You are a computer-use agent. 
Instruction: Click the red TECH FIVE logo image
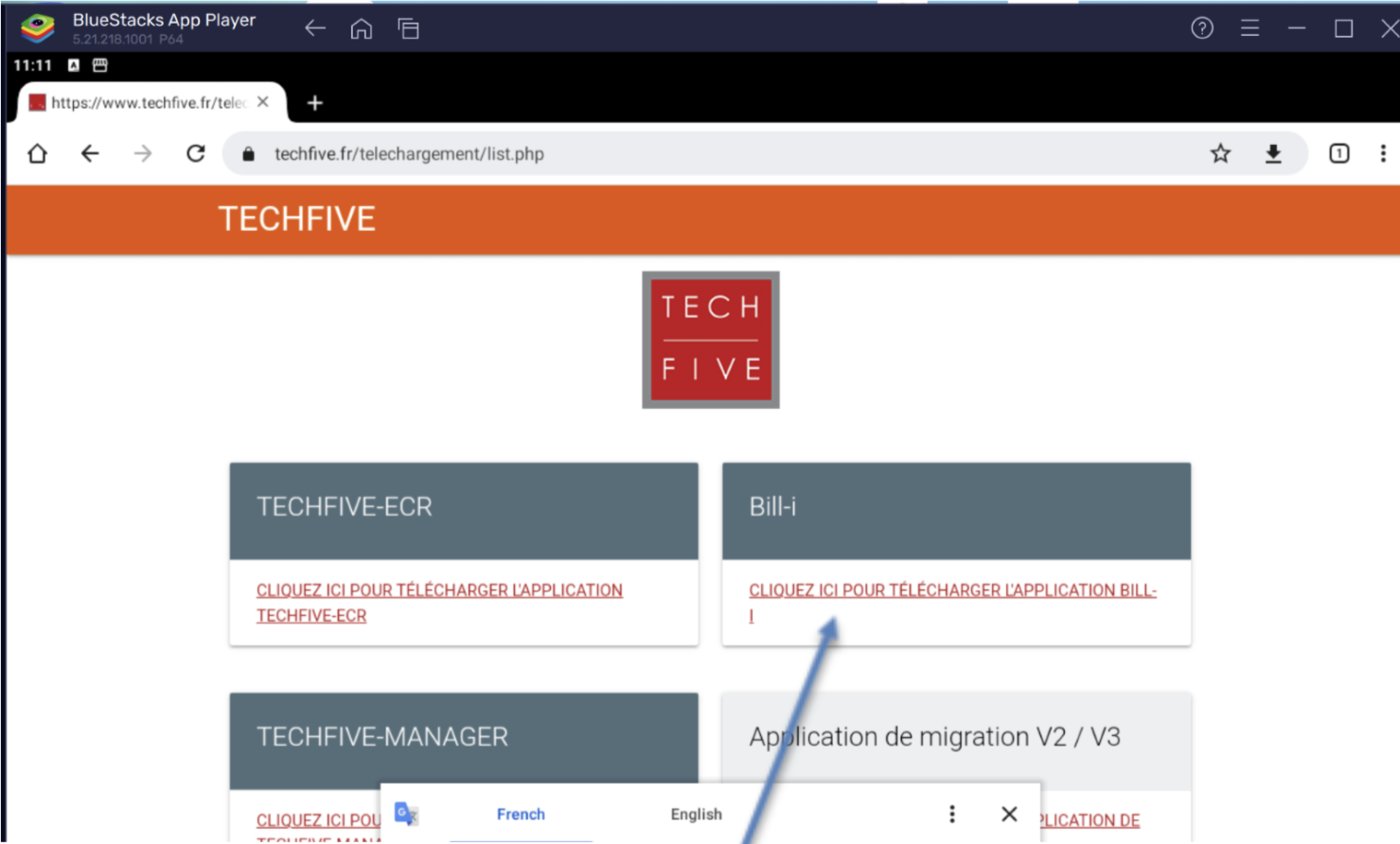pos(711,340)
